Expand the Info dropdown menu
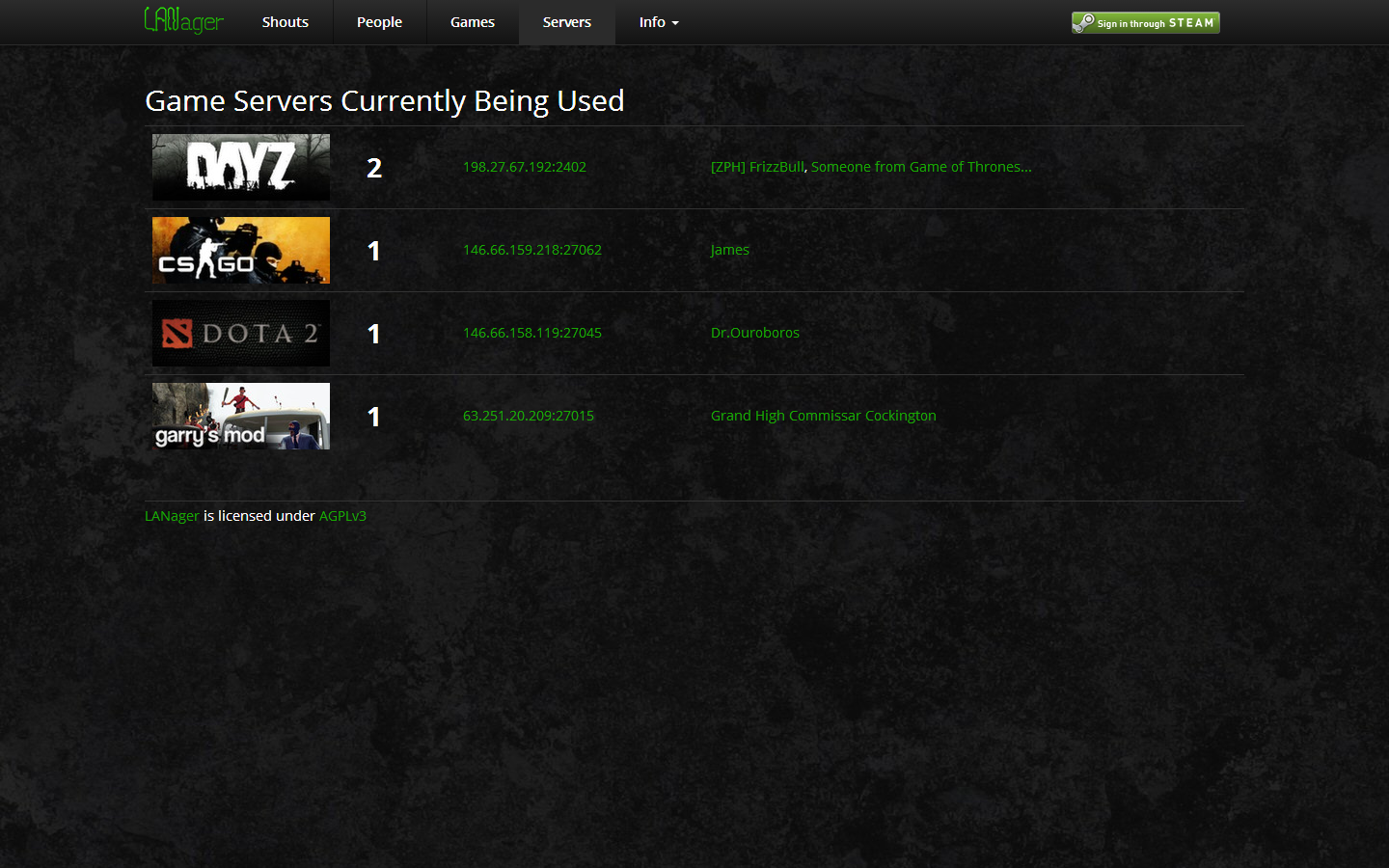The width and height of the screenshot is (1389, 868). pyautogui.click(x=659, y=22)
